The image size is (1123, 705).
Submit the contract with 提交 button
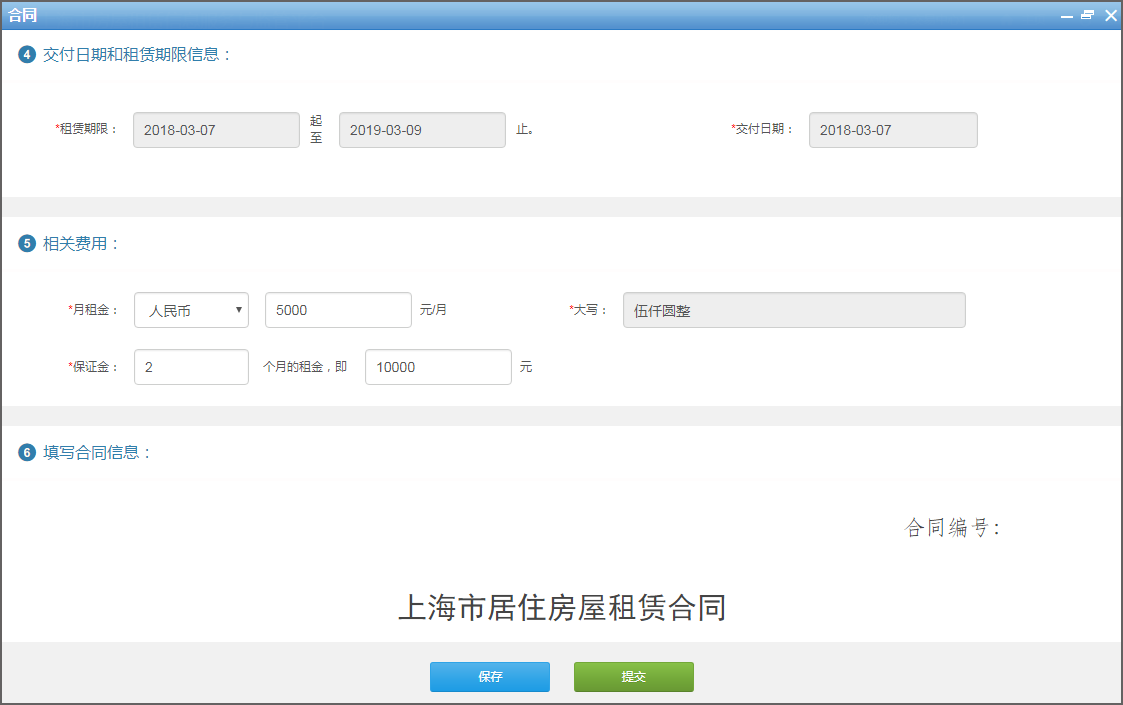[634, 677]
